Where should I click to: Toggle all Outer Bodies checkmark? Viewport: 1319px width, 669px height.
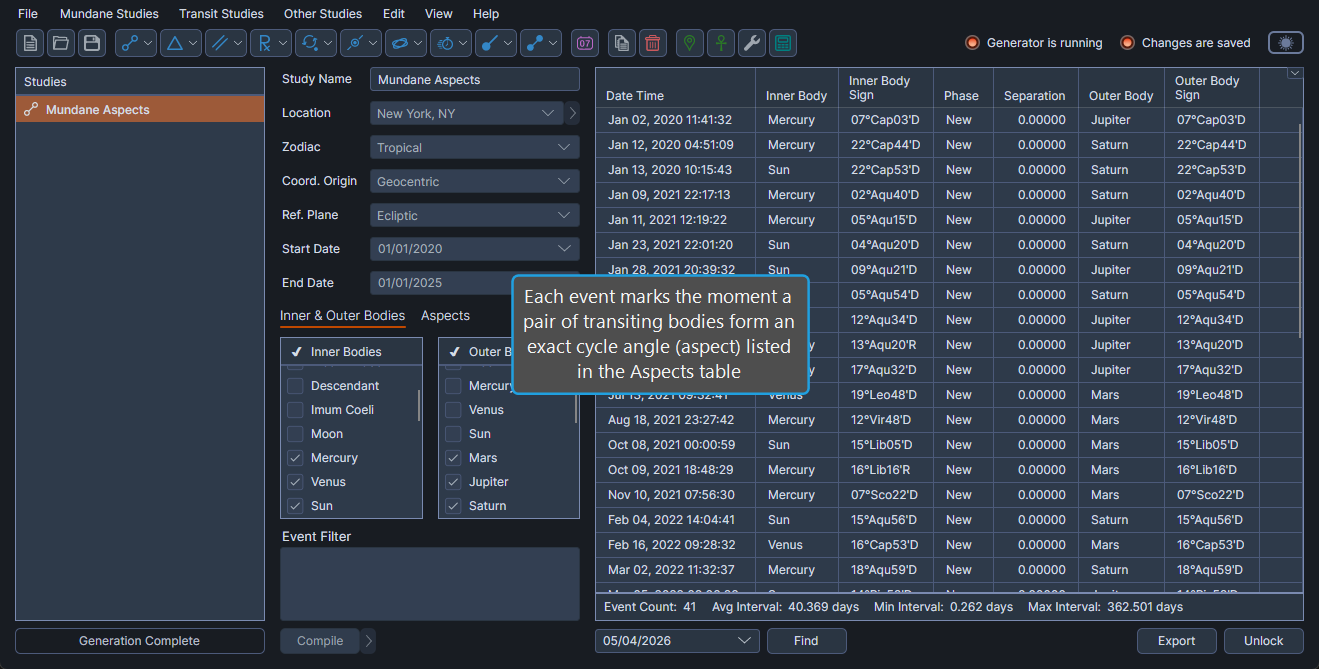tap(454, 352)
